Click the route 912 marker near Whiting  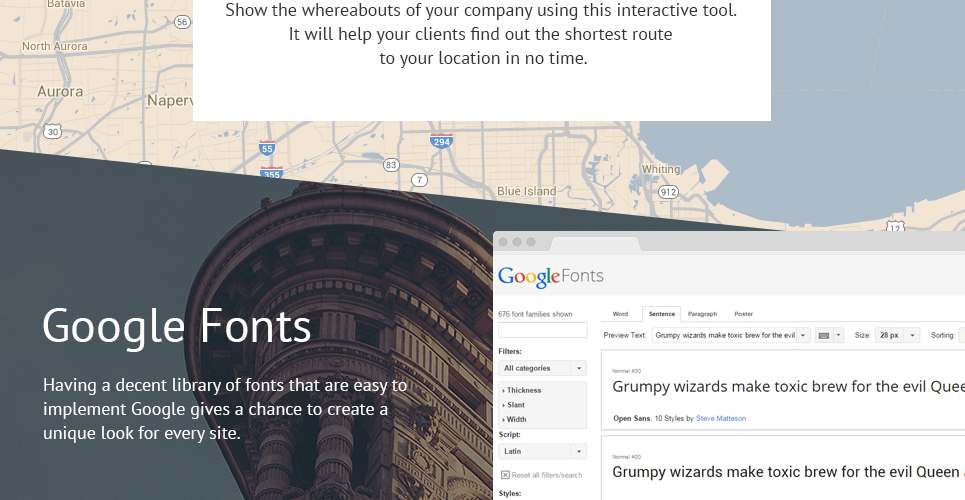tap(668, 192)
